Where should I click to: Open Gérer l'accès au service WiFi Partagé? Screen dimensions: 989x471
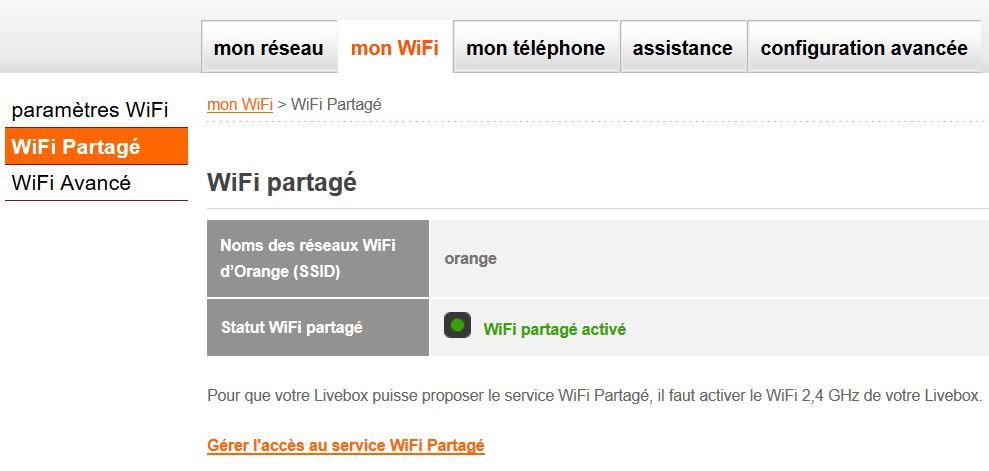(345, 445)
